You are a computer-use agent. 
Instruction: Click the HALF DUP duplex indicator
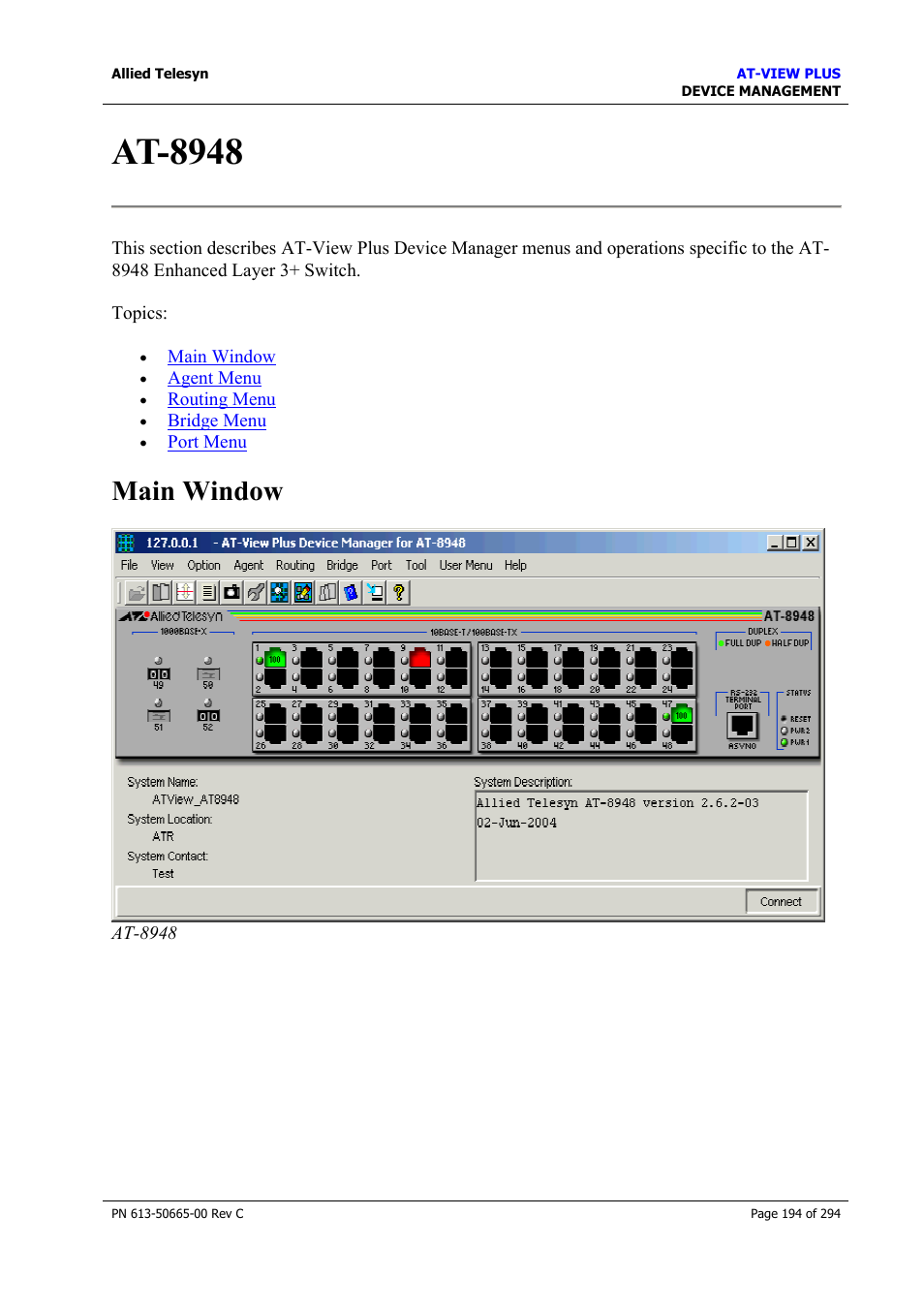click(787, 643)
